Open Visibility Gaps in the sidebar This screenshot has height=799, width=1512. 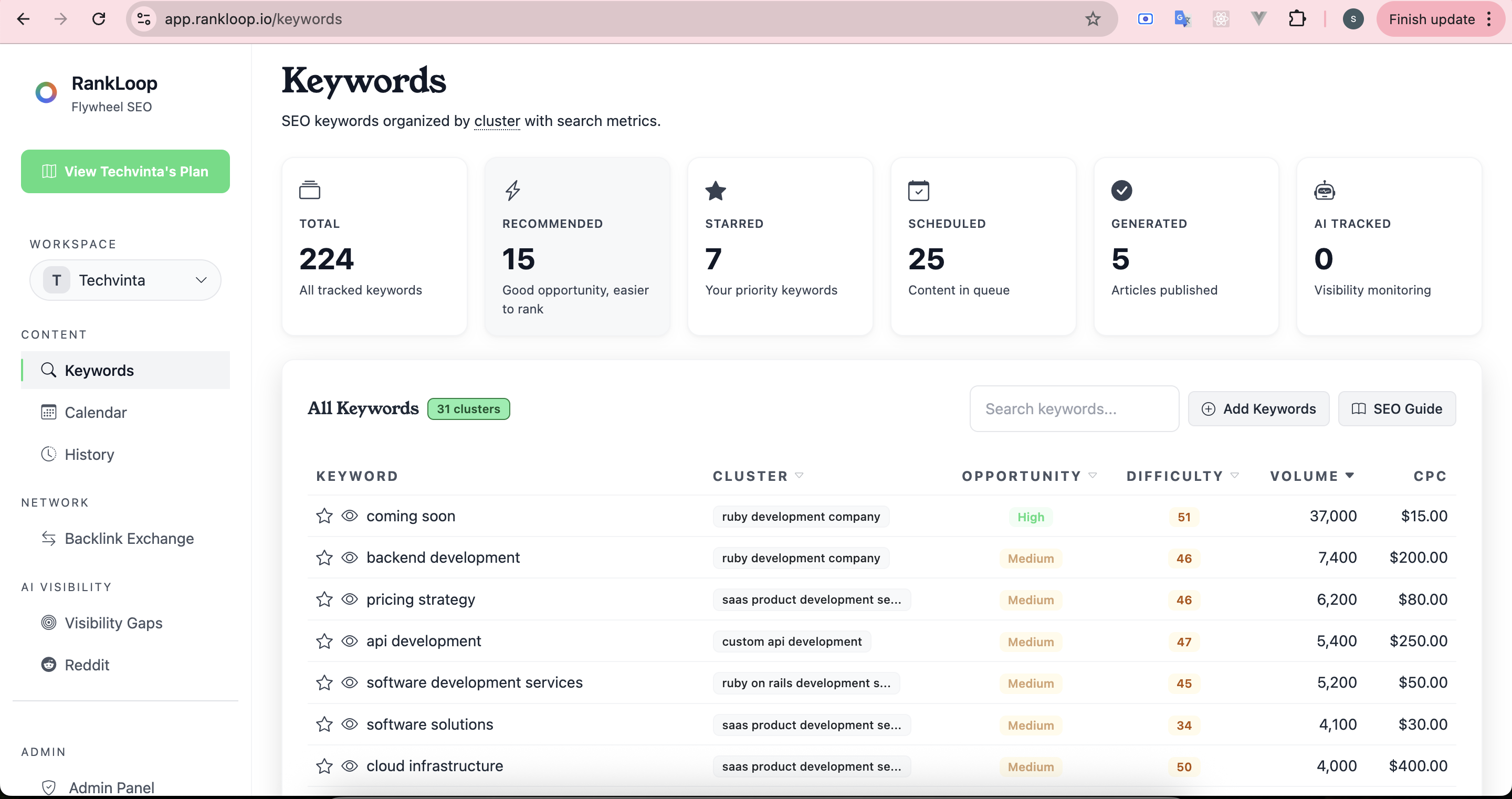pyautogui.click(x=125, y=623)
